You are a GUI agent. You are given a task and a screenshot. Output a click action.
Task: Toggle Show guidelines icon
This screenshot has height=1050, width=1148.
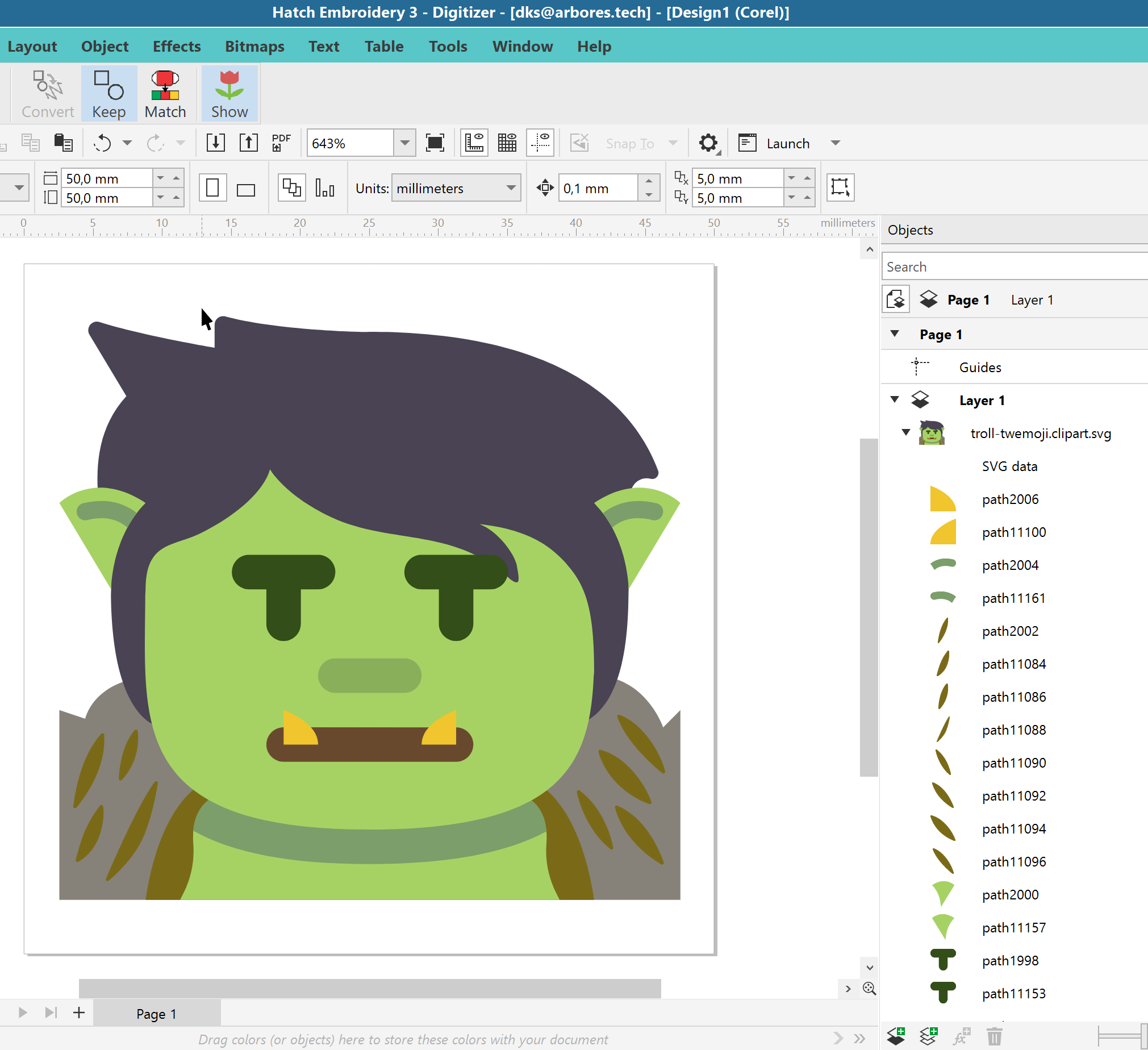pyautogui.click(x=540, y=143)
